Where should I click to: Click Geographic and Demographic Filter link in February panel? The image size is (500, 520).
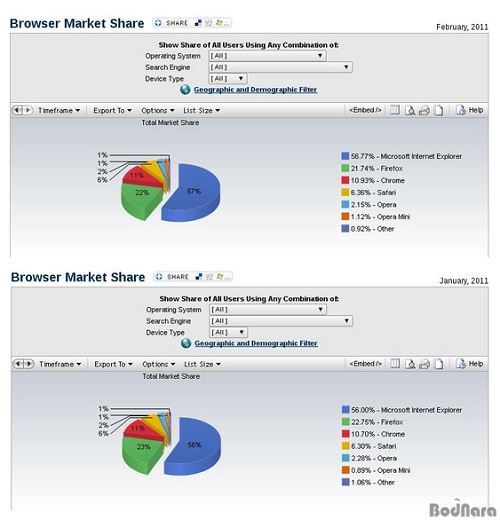pos(255,90)
